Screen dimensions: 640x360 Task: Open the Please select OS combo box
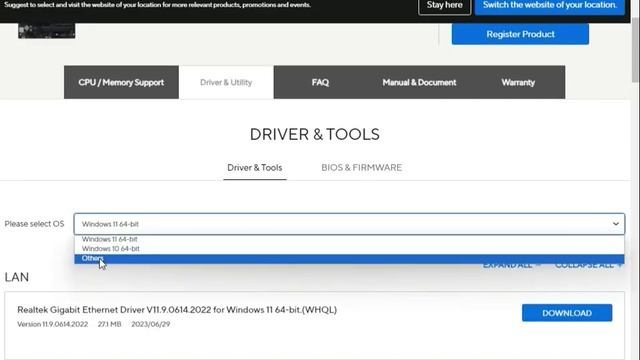(x=349, y=224)
